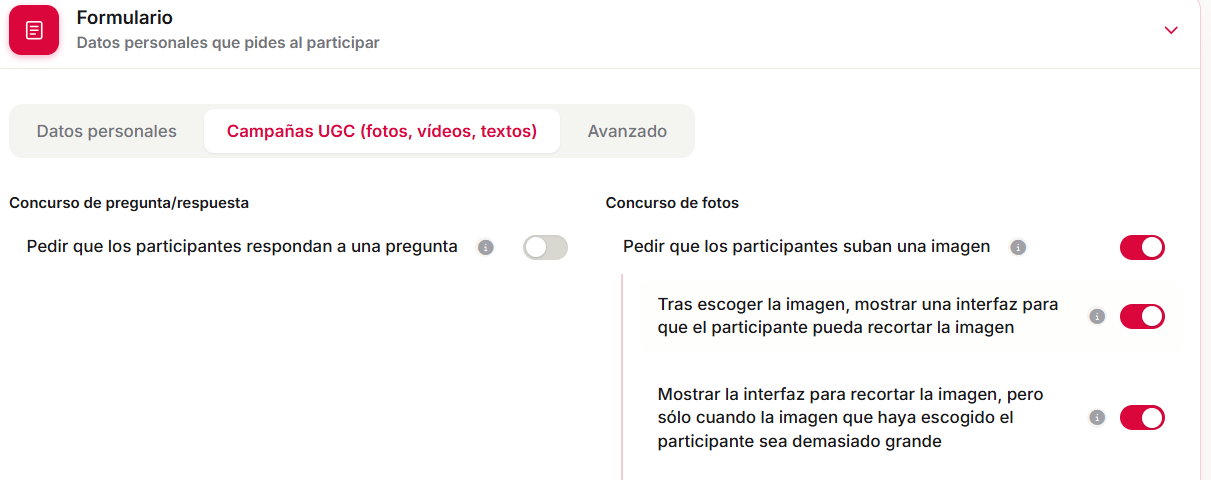Enable asking participants to answer a question
The width and height of the screenshot is (1211, 480).
pyautogui.click(x=545, y=247)
